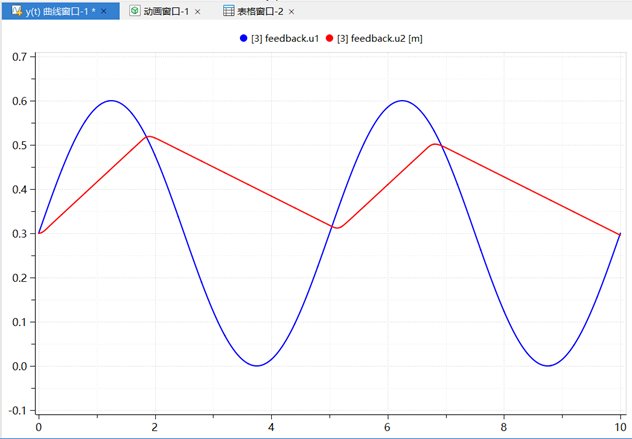Click the x-axis label 8
Viewport: 632px width, 439px height.
504,427
